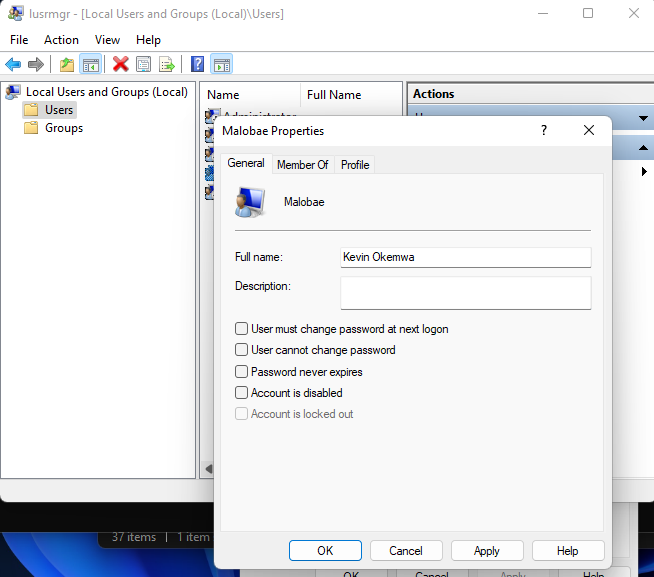Image resolution: width=654 pixels, height=577 pixels.
Task: Collapse the selected item section with up arrow
Action: (x=643, y=148)
